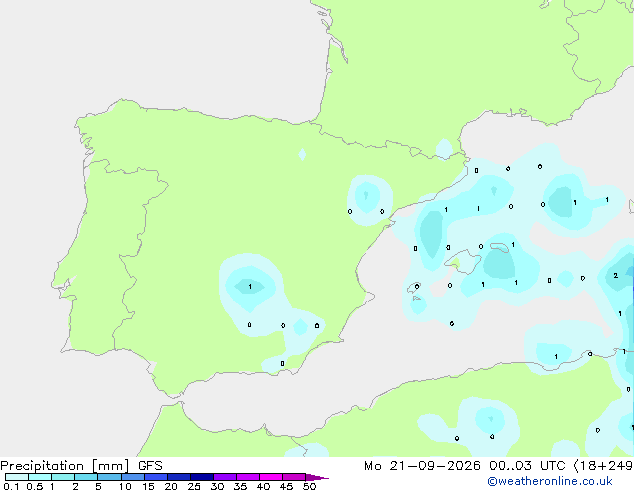Select the 30 mm purple legend swatch
This screenshot has width=634, height=490.
click(x=225, y=477)
